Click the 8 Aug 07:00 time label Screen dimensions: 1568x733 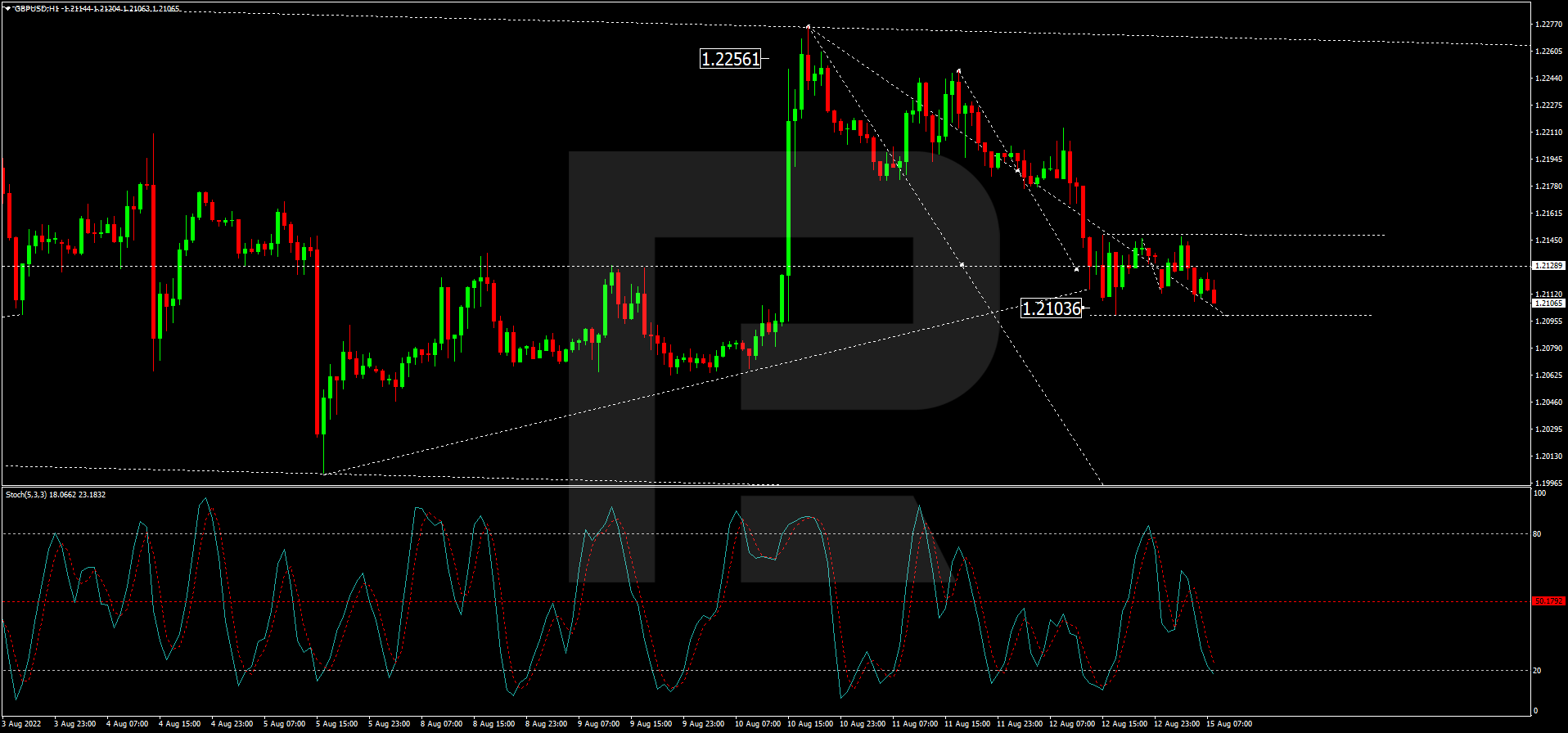442,724
